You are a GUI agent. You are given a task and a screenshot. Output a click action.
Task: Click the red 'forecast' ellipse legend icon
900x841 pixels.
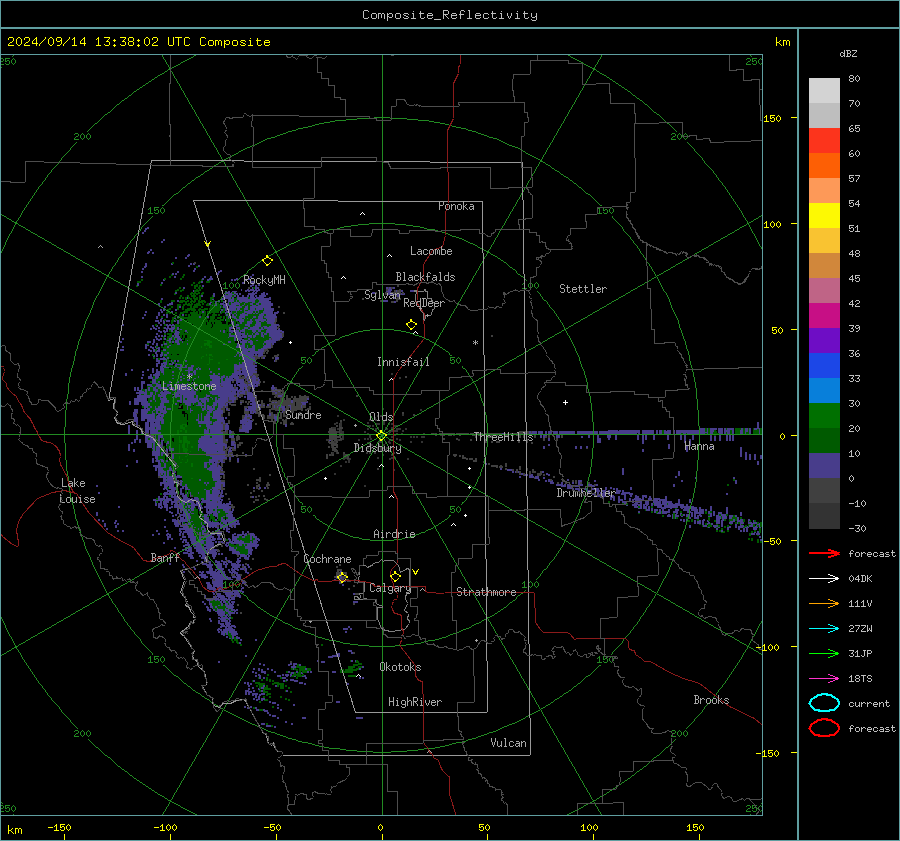(824, 728)
